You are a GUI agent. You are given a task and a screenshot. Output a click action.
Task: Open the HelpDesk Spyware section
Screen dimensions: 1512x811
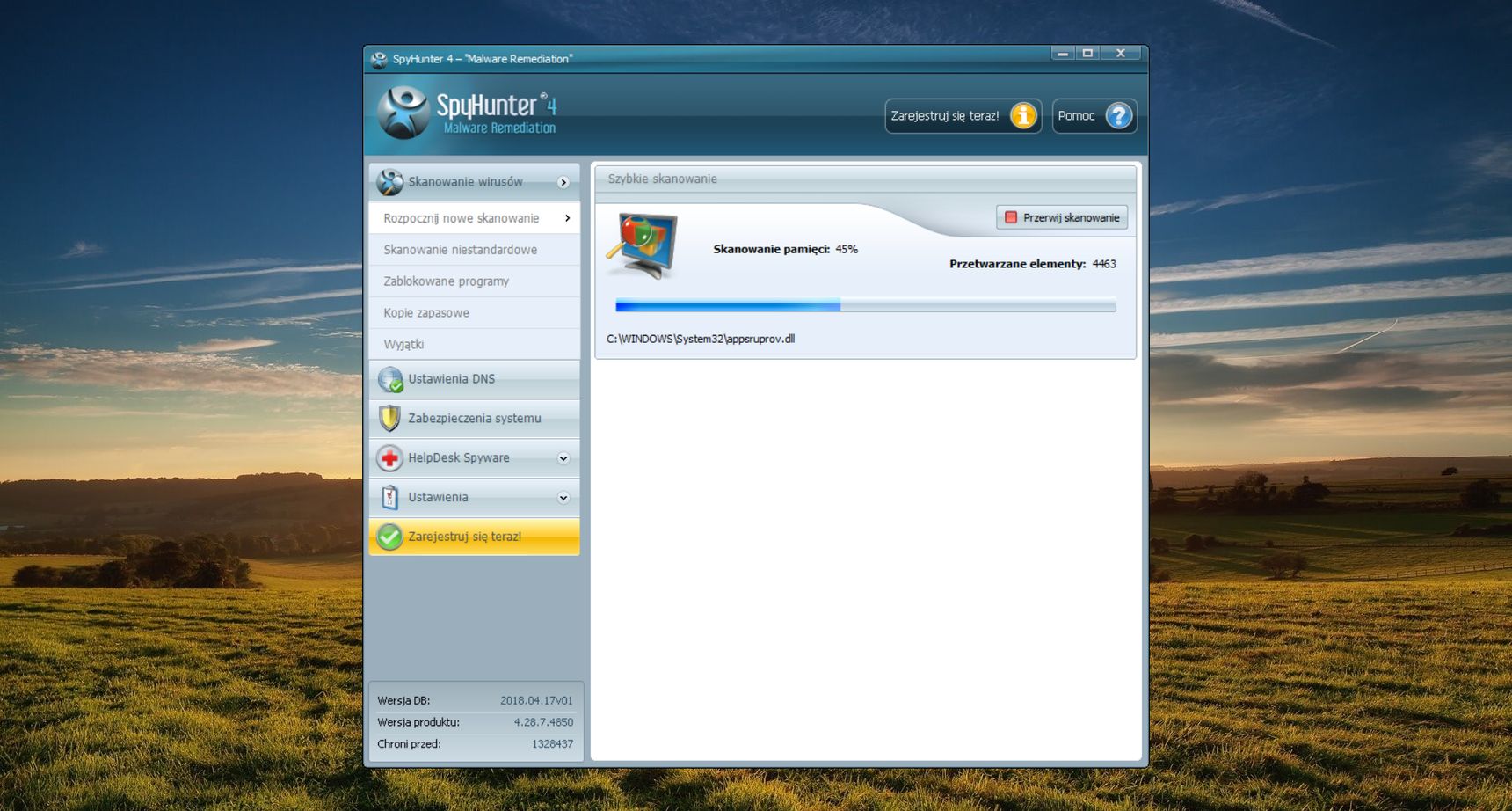pos(475,458)
